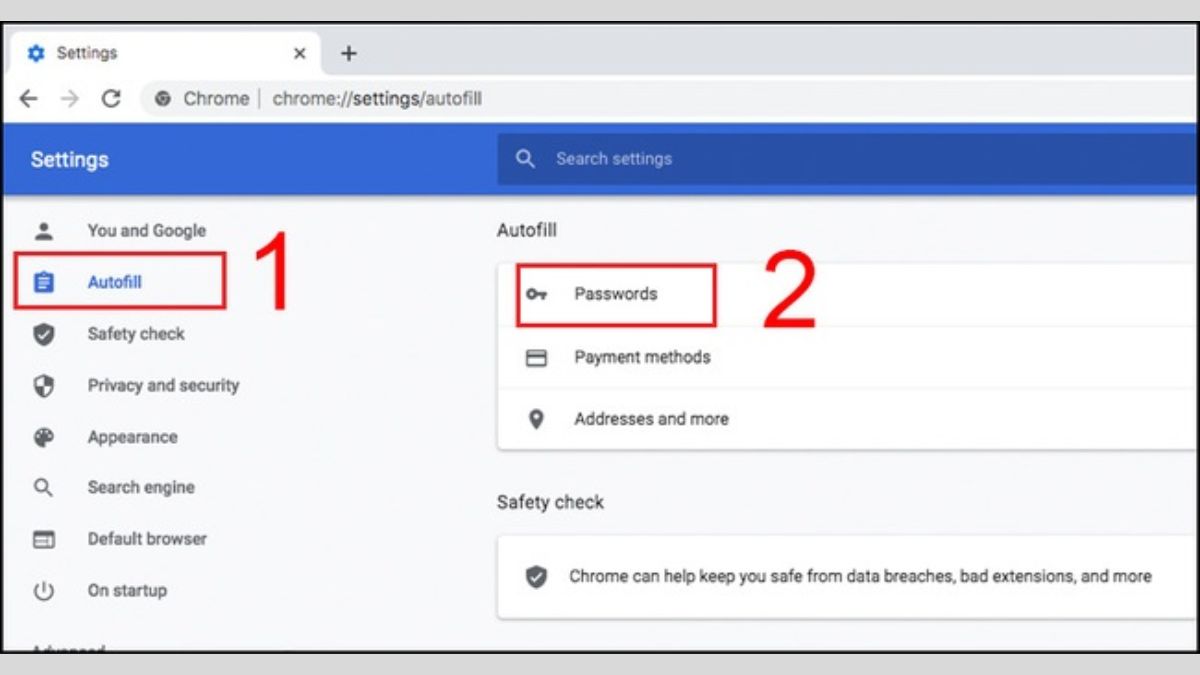
Task: Open a new tab with plus button
Action: (348, 54)
